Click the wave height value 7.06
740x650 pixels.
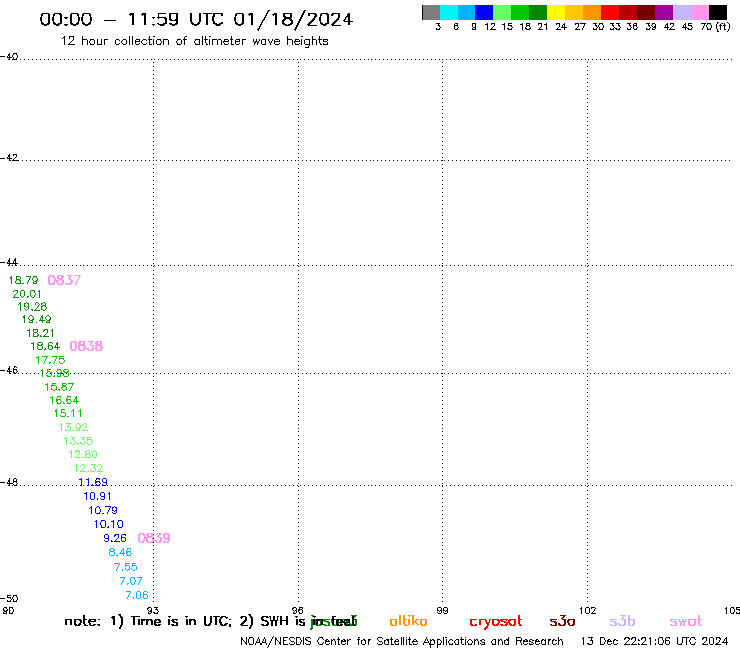137,595
